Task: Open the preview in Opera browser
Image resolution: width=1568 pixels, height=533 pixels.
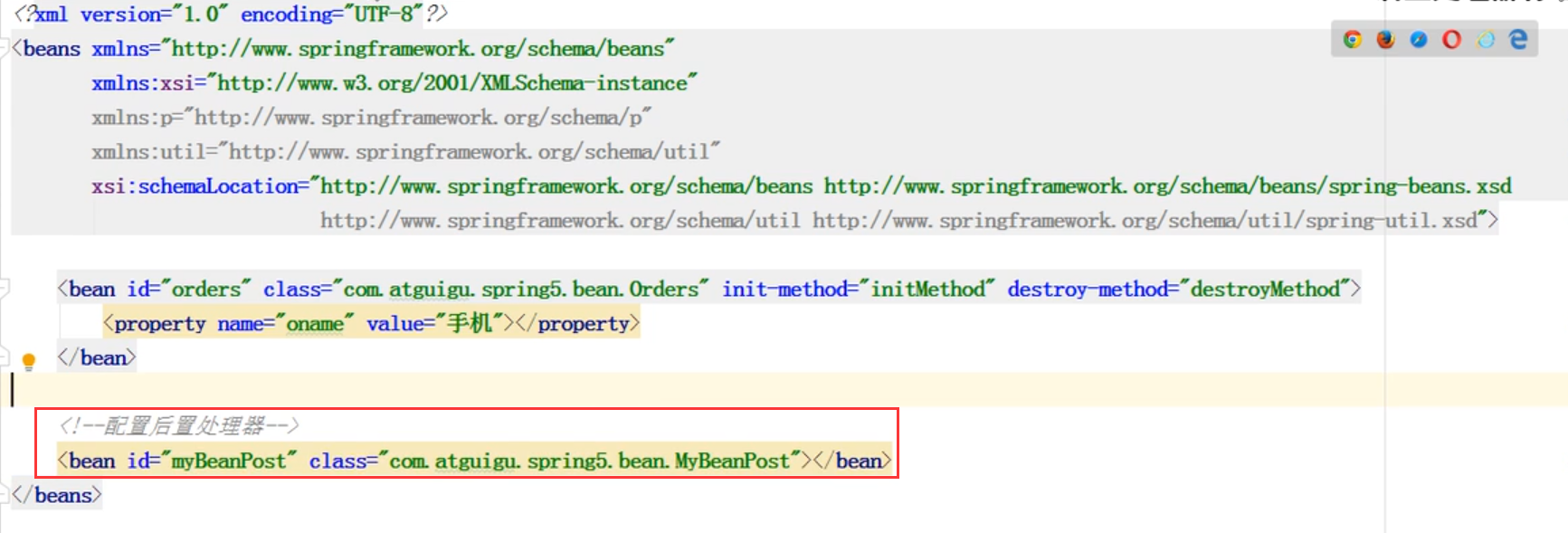Action: [x=1452, y=40]
